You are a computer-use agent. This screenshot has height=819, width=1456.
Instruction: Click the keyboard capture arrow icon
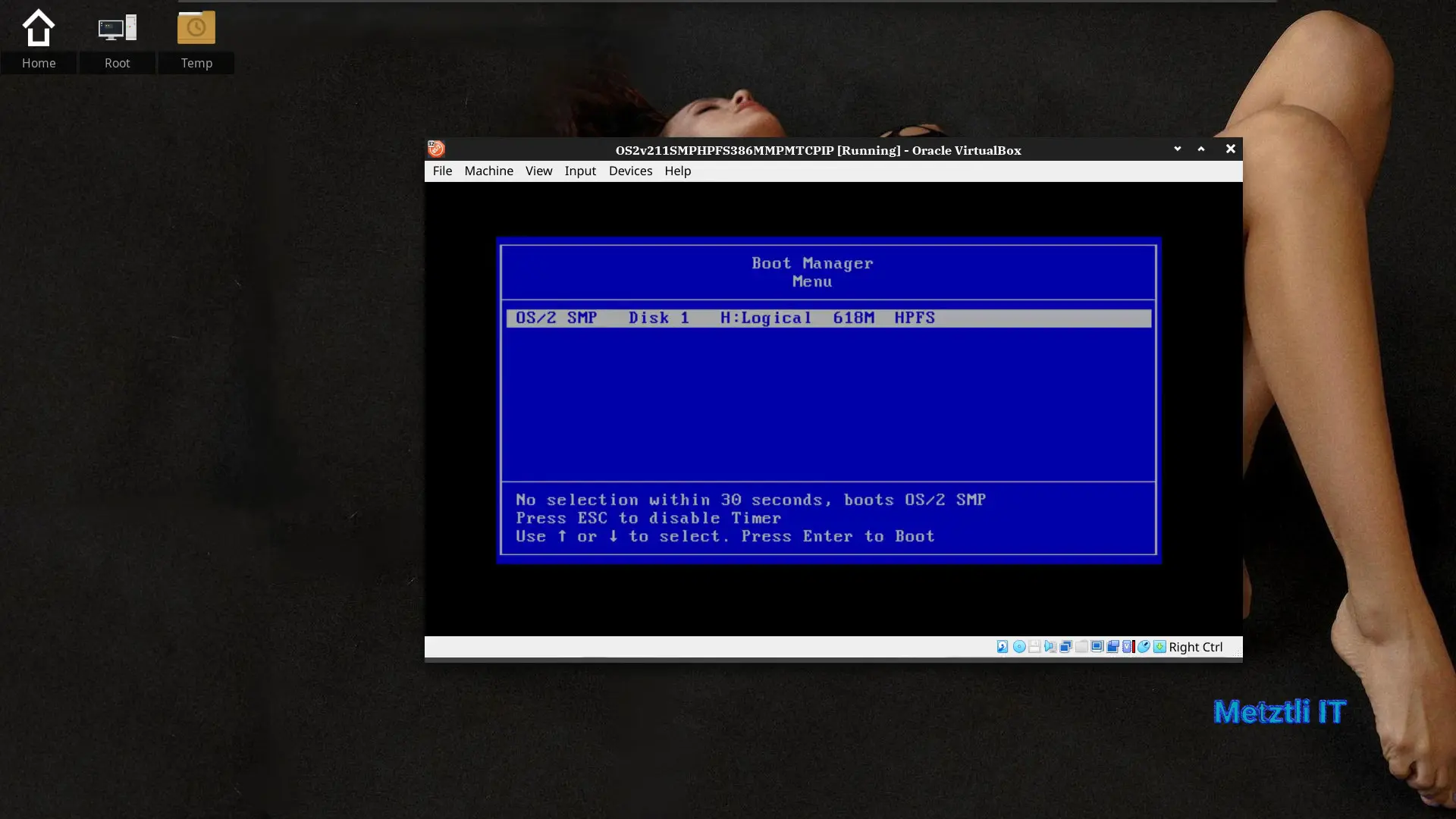click(x=1159, y=647)
